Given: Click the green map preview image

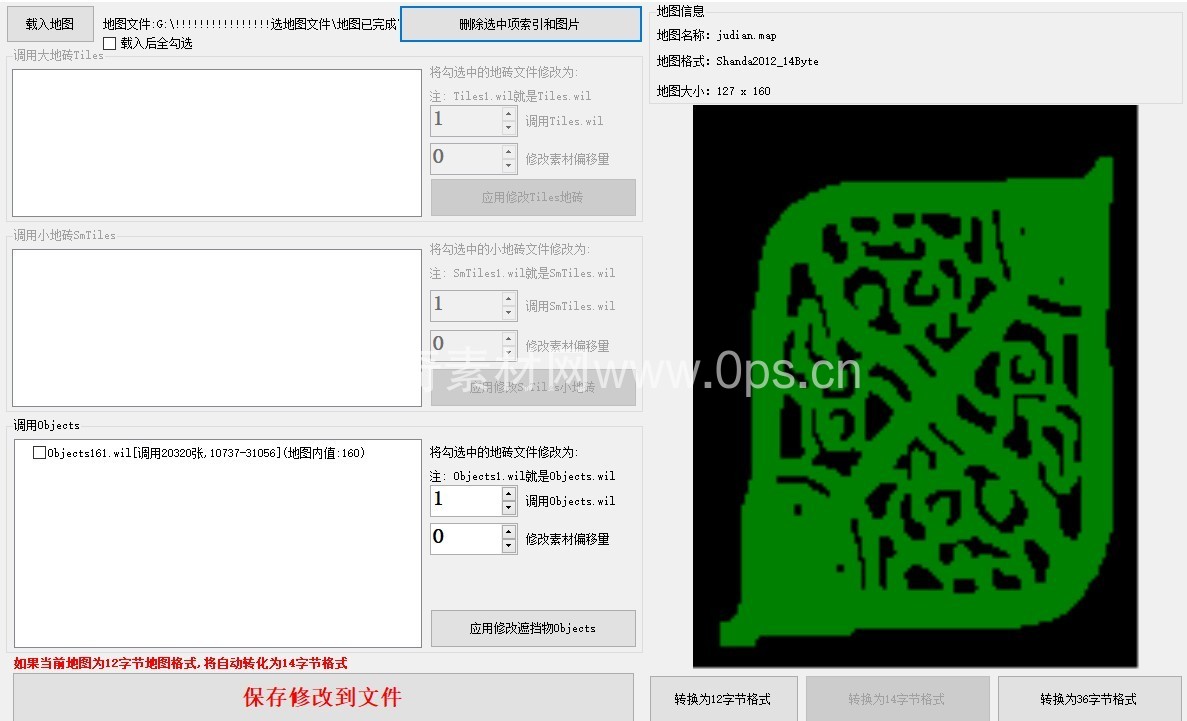Looking at the screenshot, I should click(915, 386).
